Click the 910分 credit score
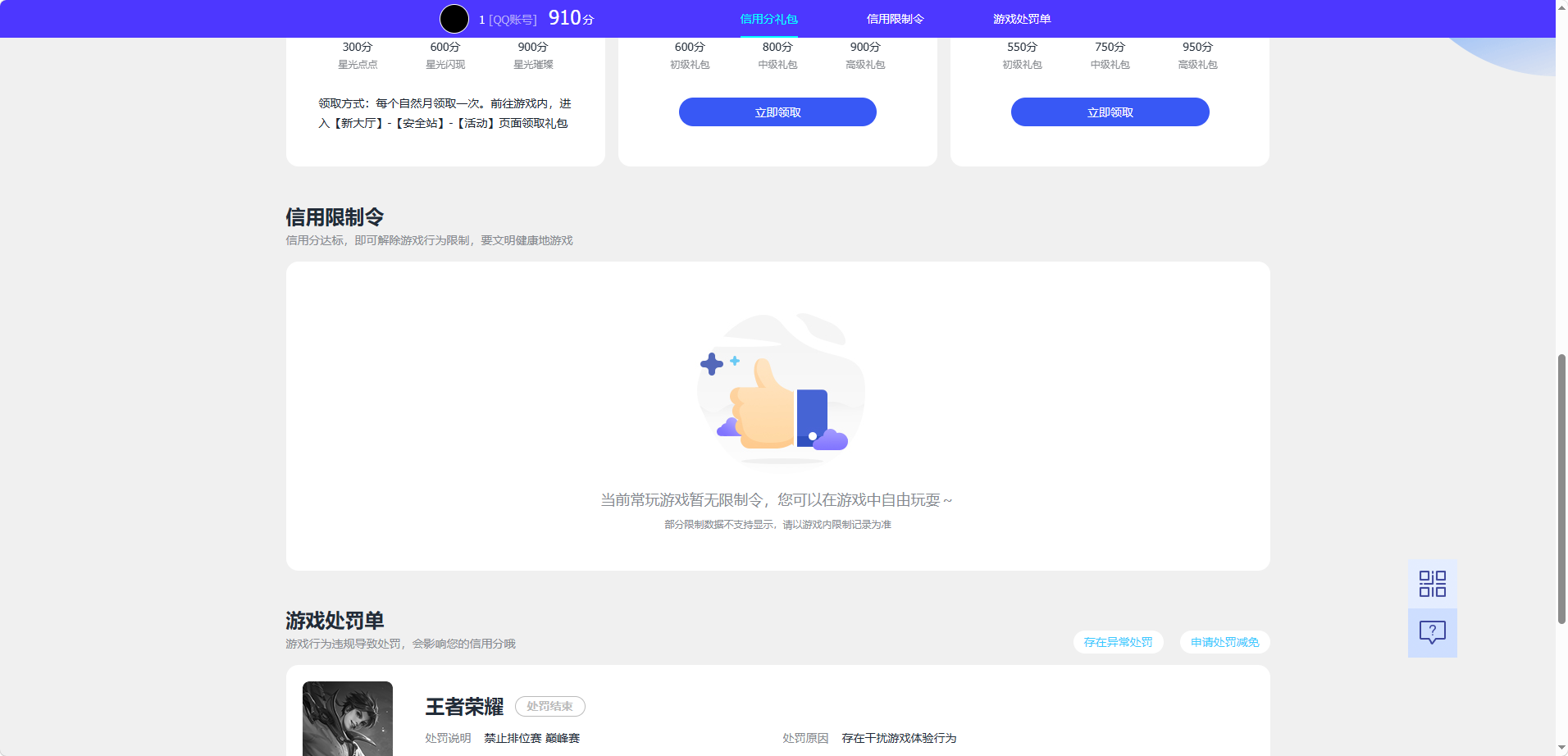This screenshot has height=756, width=1568. (571, 18)
